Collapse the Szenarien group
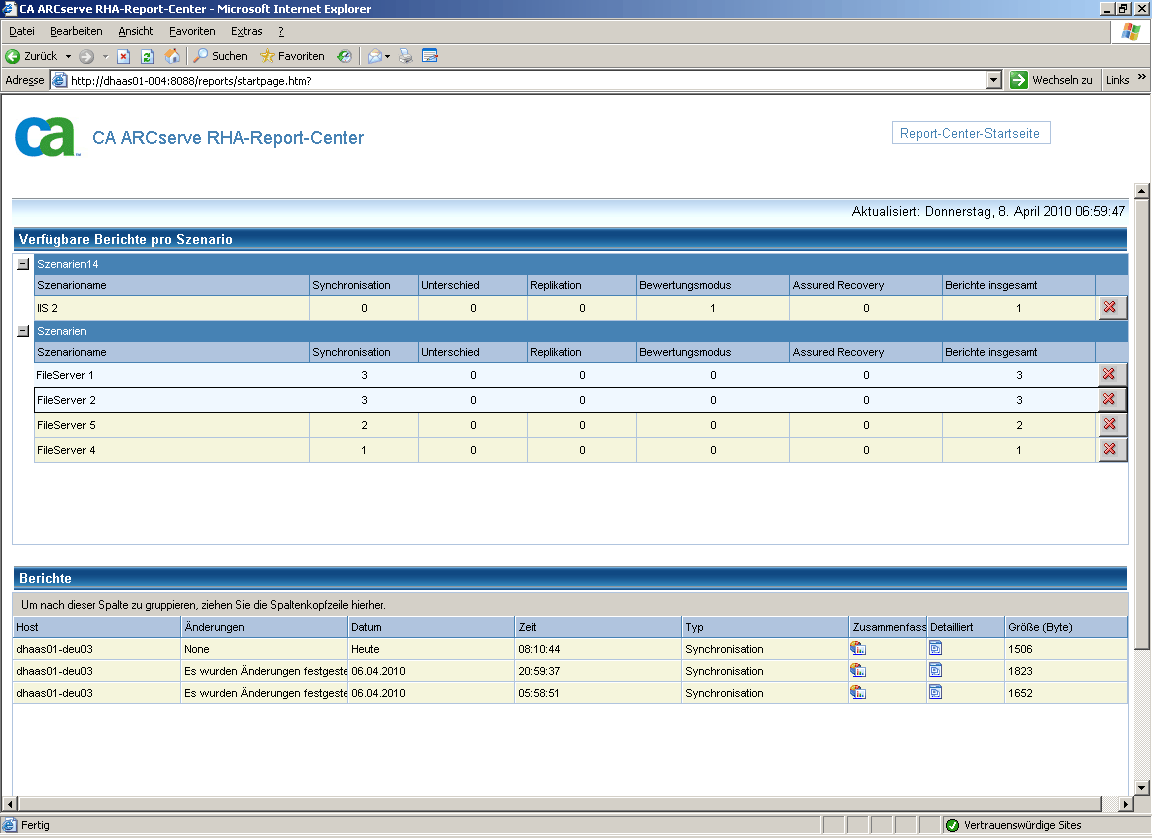The image size is (1152, 838). point(23,331)
